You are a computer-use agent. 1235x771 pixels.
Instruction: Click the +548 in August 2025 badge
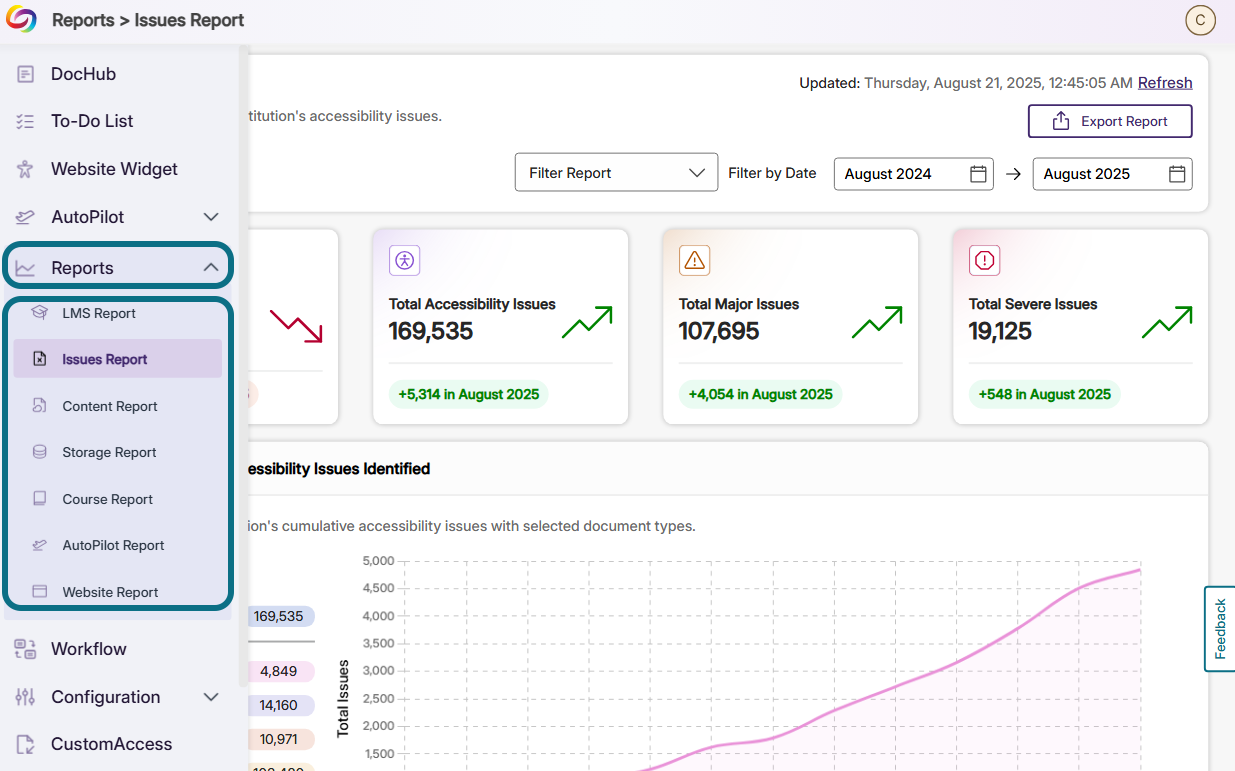click(1045, 394)
